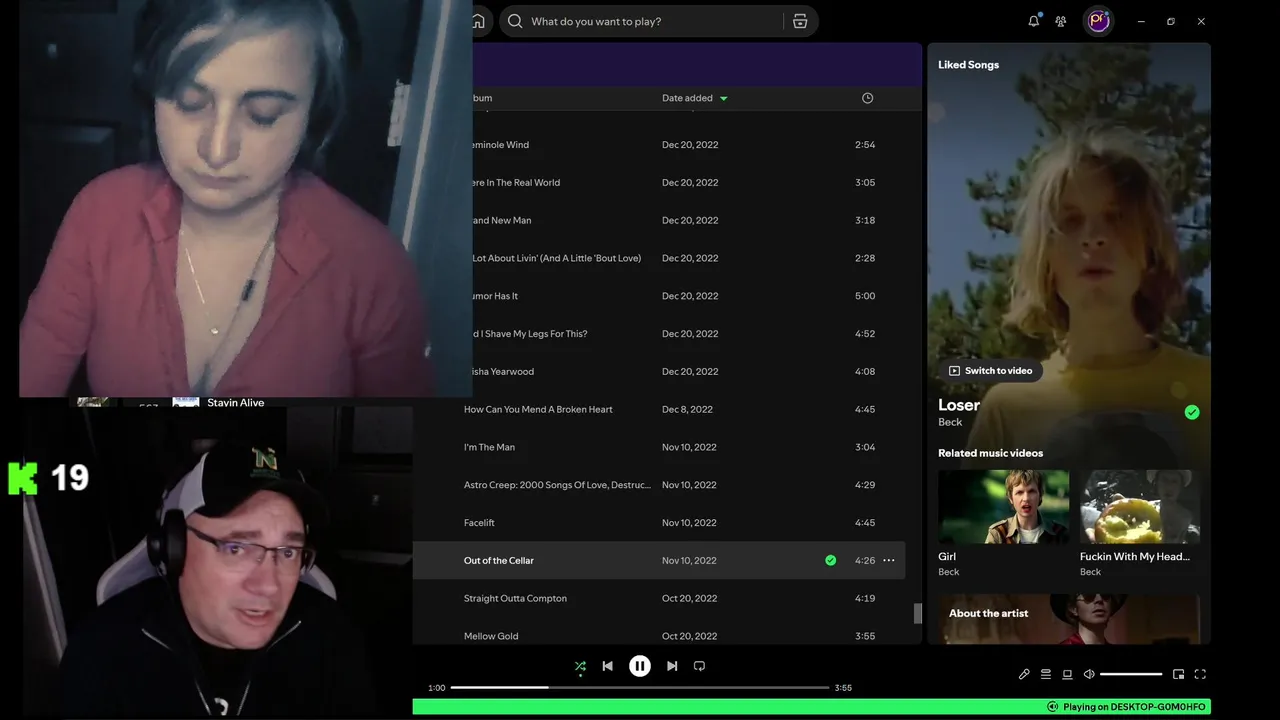Image resolution: width=1280 pixels, height=720 pixels.
Task: Toggle shuffle playback
Action: pos(580,666)
